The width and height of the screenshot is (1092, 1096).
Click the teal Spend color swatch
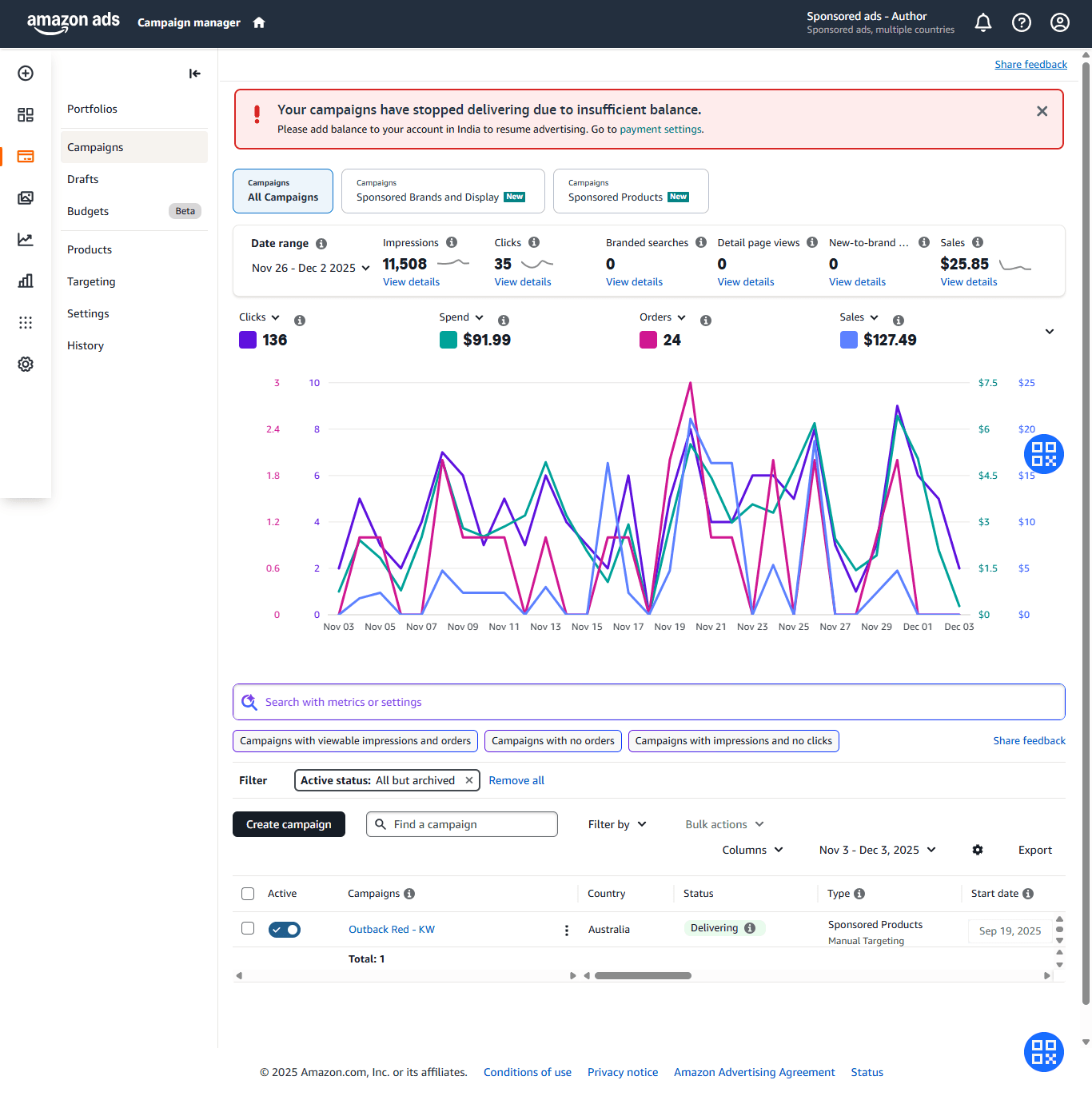(x=448, y=340)
